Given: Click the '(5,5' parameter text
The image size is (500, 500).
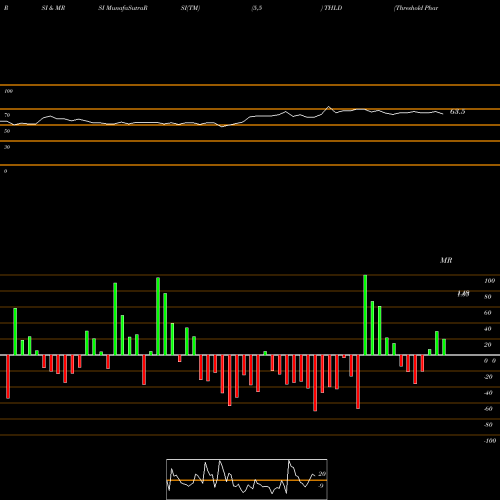Looking at the screenshot, I should click(257, 8).
